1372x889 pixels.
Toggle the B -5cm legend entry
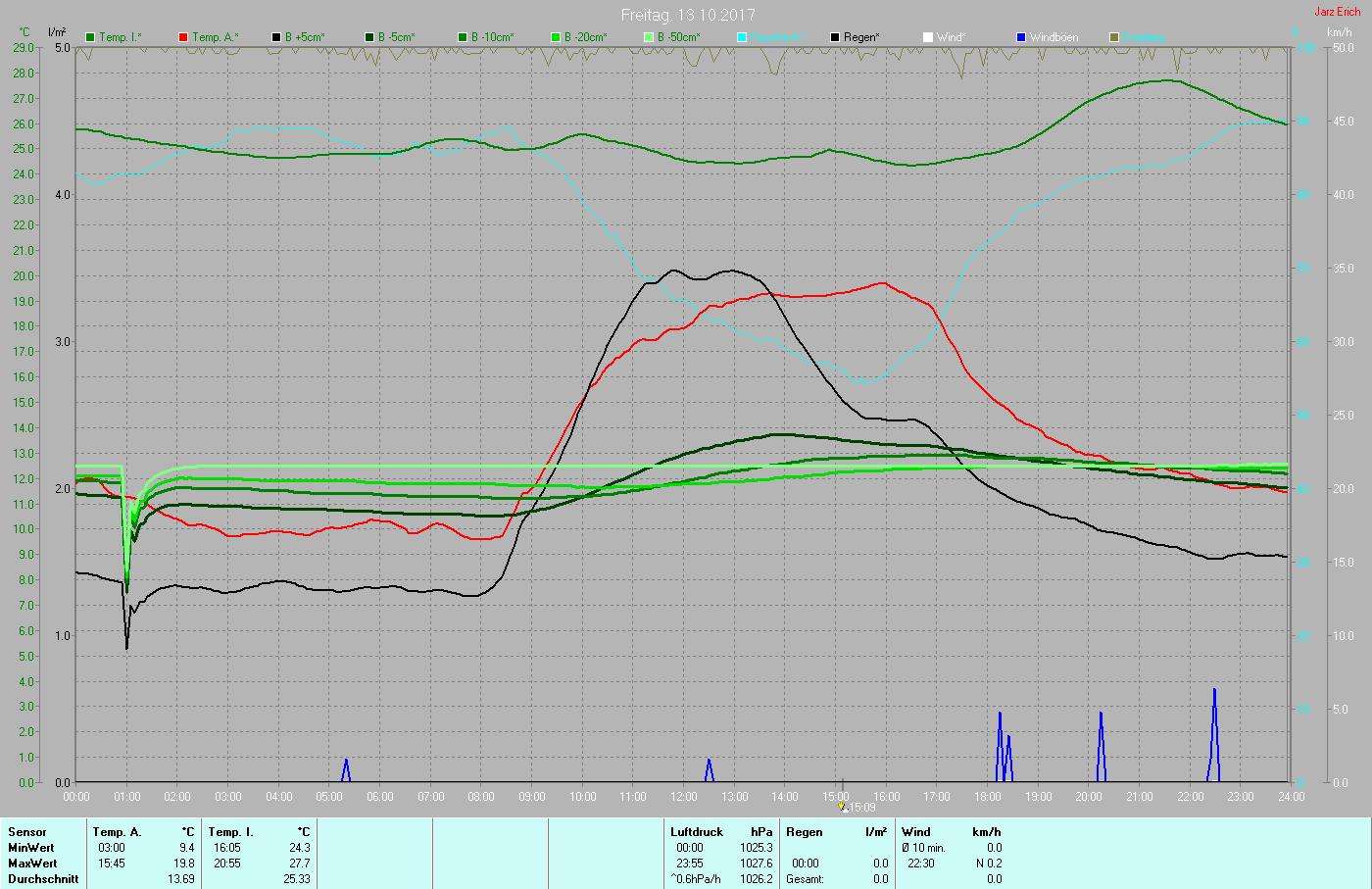point(369,37)
